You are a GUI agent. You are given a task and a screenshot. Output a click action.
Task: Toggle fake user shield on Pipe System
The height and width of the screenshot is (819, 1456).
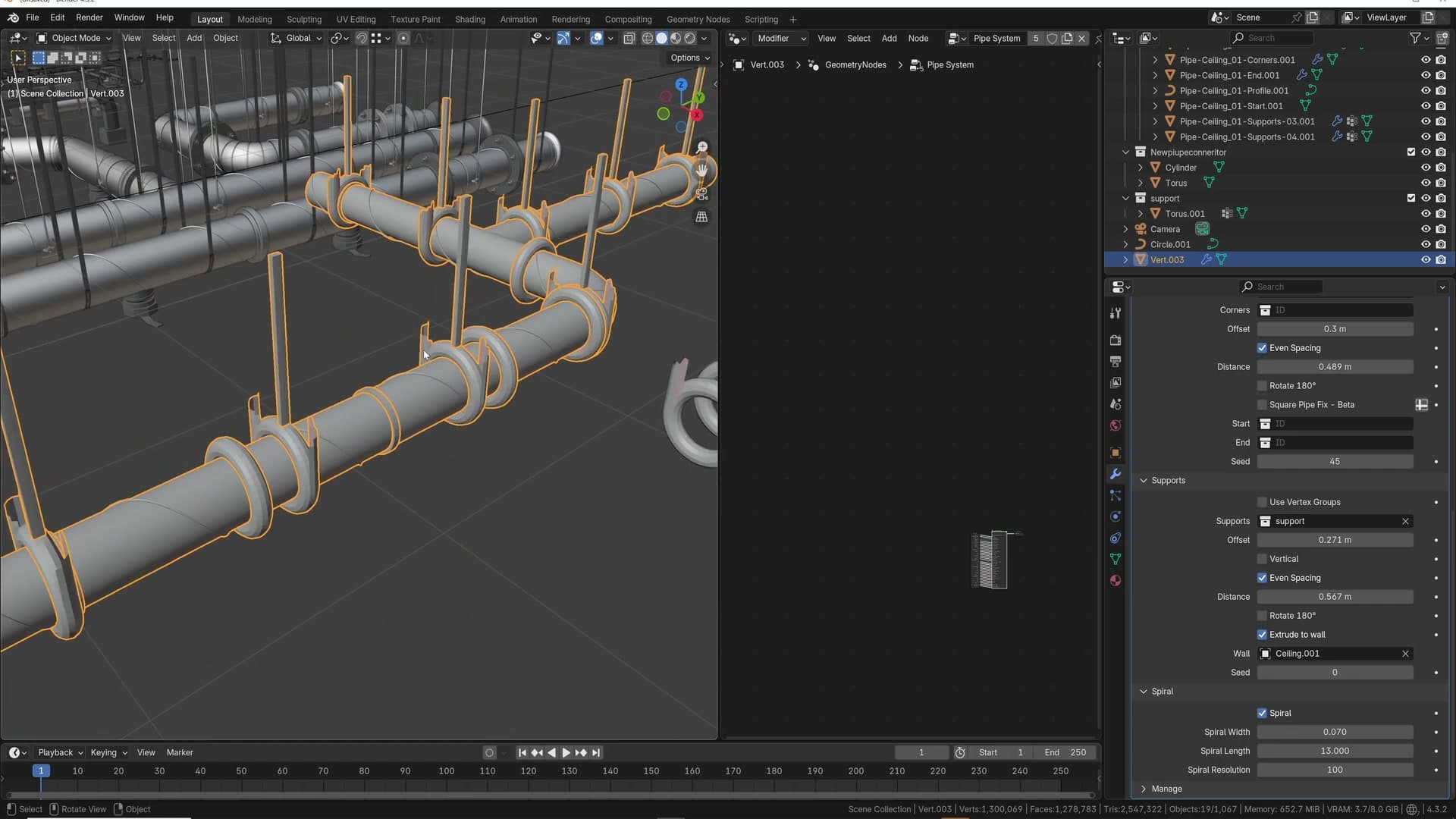(x=1052, y=38)
